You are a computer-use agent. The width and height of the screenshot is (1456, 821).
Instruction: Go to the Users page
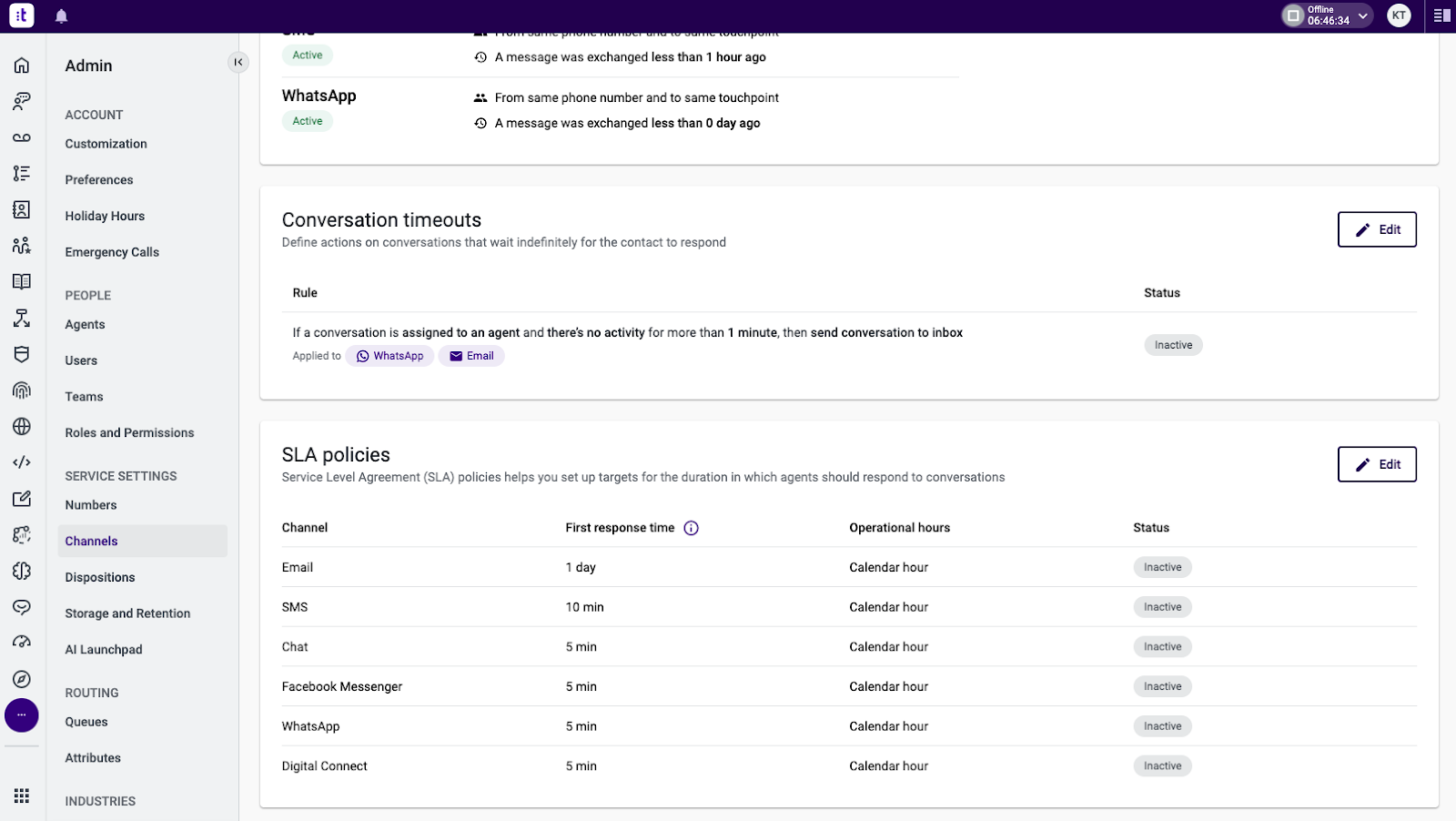pos(81,360)
